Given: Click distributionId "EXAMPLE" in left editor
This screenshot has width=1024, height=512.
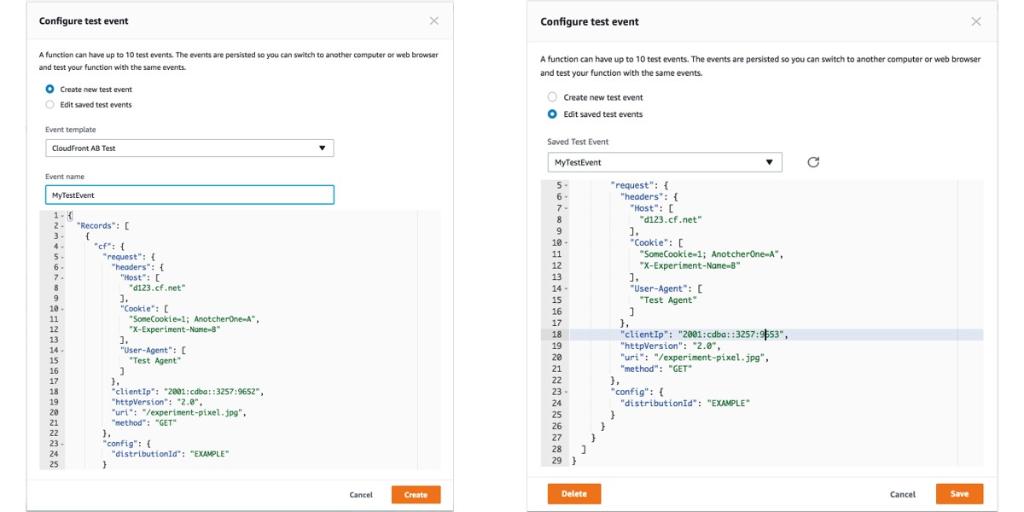Looking at the screenshot, I should 209,454.
